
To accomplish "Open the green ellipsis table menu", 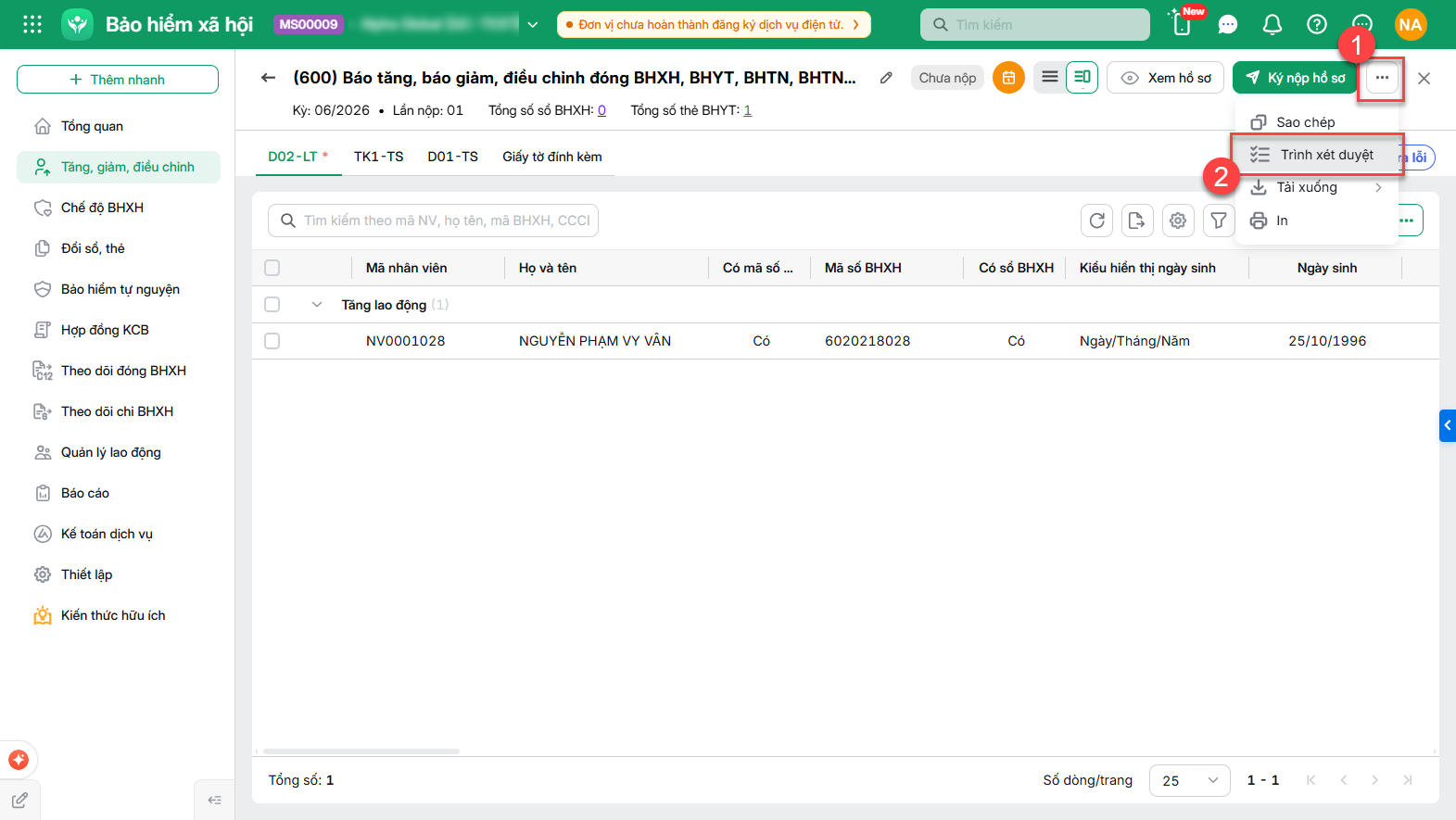I will 1409,221.
